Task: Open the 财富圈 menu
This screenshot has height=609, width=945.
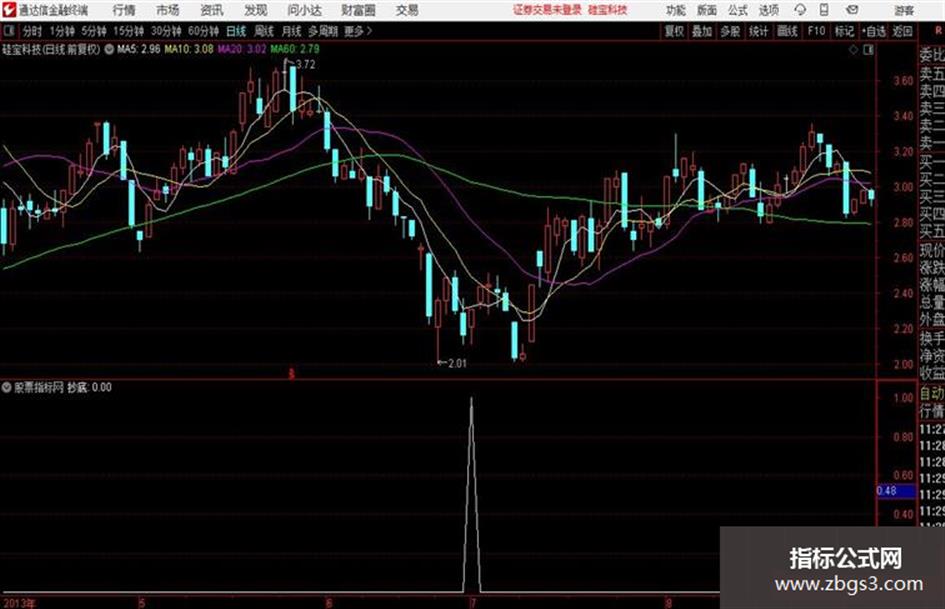Action: point(359,10)
